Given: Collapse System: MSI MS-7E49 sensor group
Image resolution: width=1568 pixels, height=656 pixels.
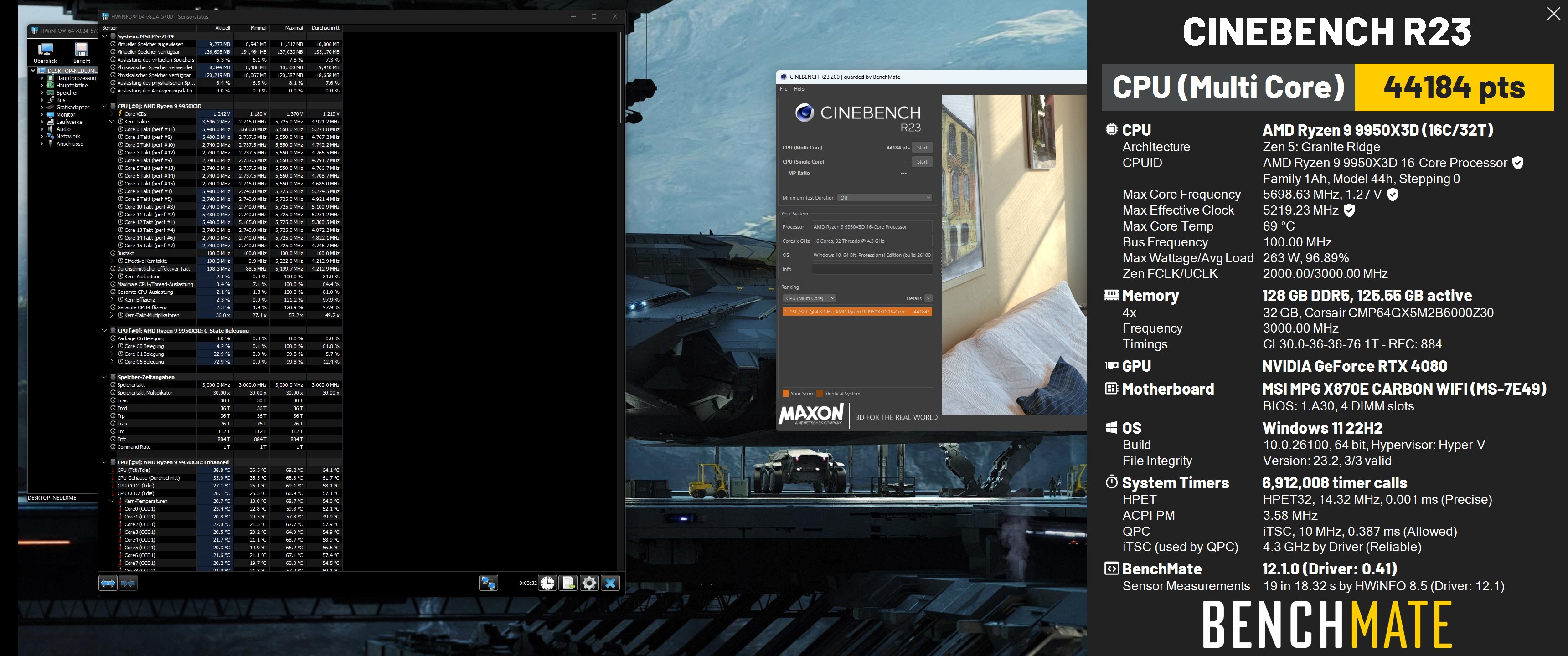Looking at the screenshot, I should [105, 36].
